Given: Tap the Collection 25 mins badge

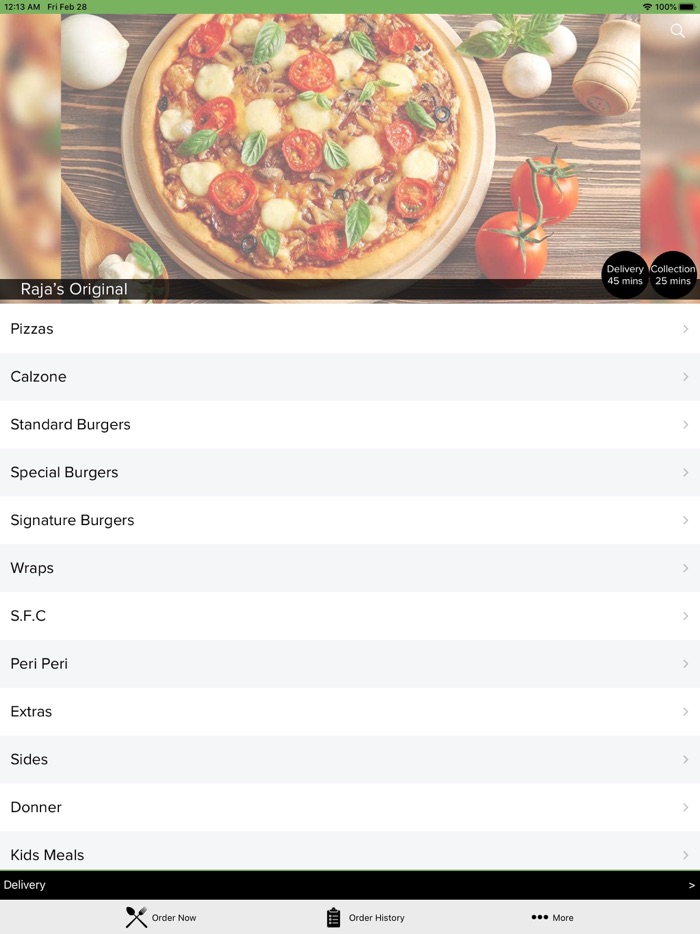Looking at the screenshot, I should pos(673,275).
